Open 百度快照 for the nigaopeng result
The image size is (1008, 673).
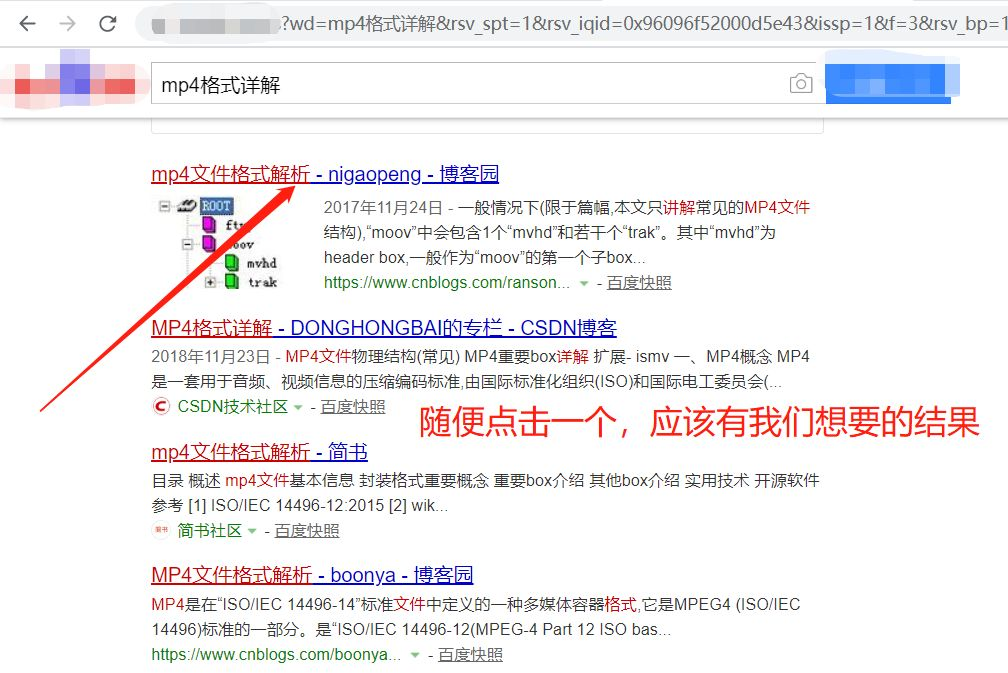click(639, 283)
